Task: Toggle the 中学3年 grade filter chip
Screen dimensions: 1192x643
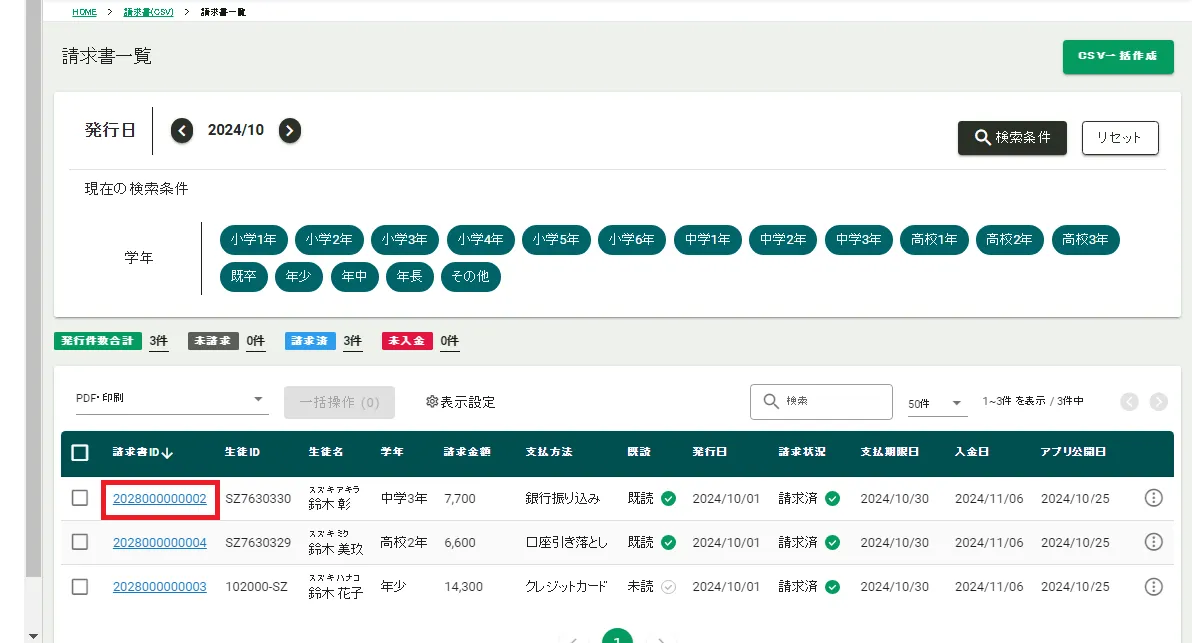Action: (x=858, y=239)
